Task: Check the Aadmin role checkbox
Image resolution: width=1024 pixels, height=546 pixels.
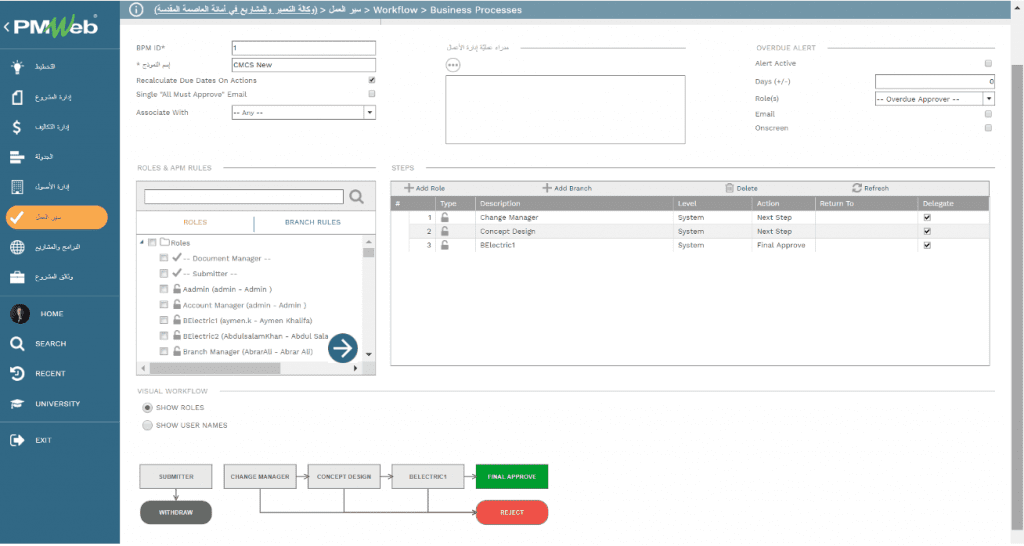Action: pyautogui.click(x=164, y=289)
